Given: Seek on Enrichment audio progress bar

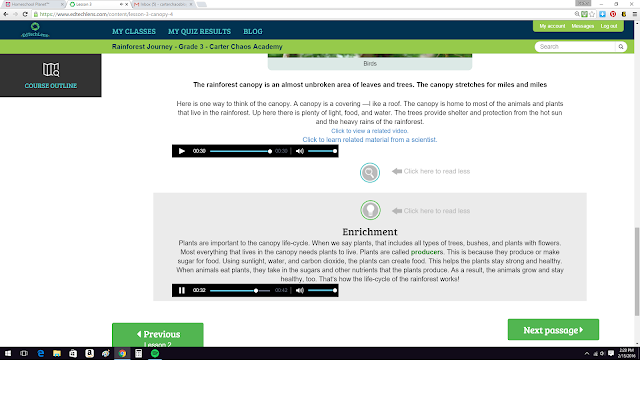Looking at the screenshot, I should 240,290.
